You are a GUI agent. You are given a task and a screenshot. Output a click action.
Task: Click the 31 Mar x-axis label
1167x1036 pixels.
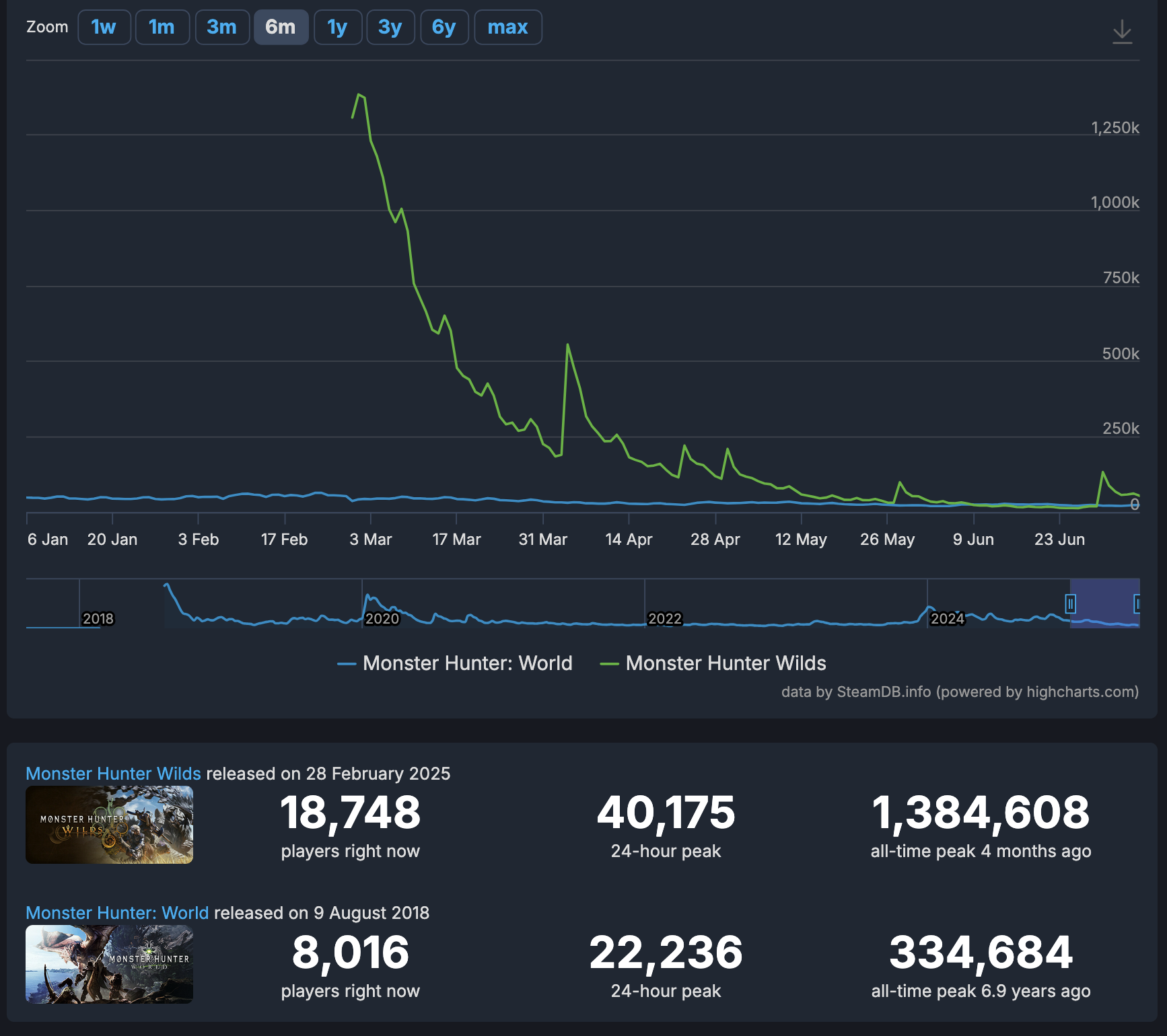pos(543,540)
